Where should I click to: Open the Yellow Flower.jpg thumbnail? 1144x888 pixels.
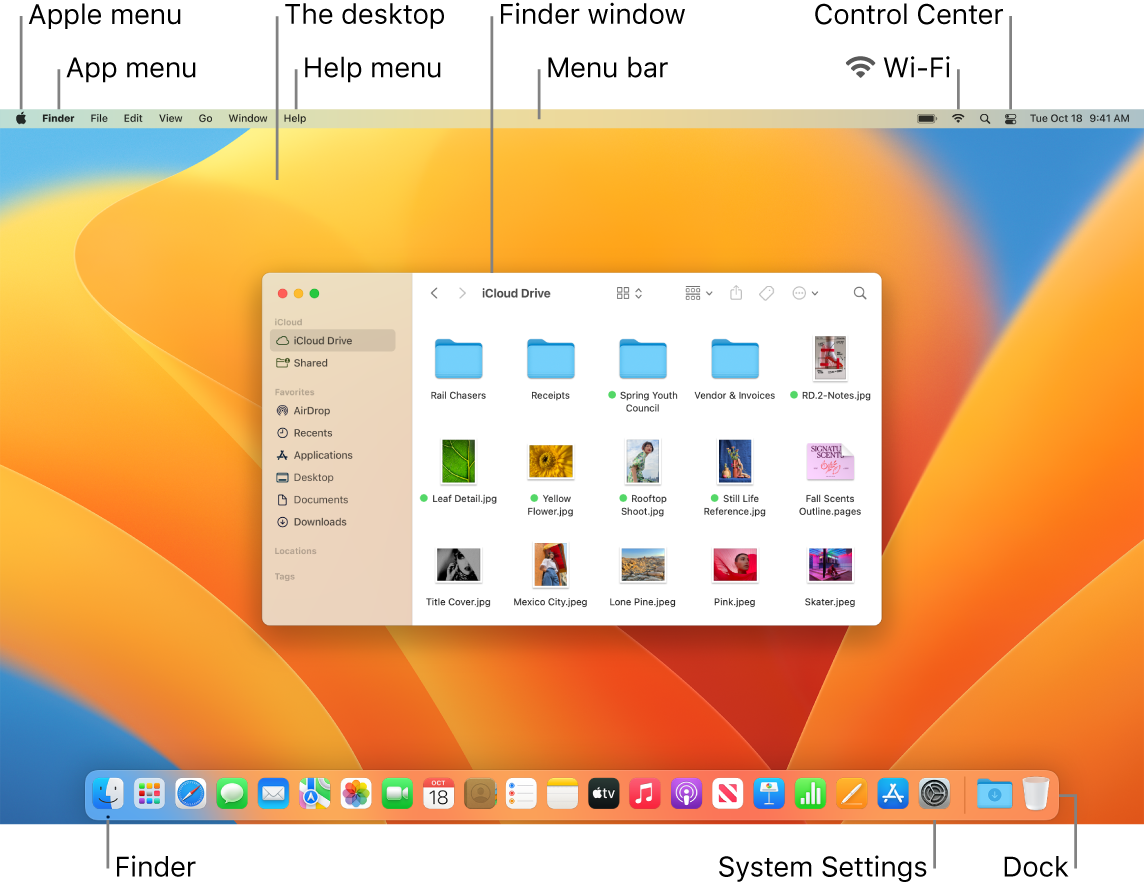pyautogui.click(x=550, y=461)
